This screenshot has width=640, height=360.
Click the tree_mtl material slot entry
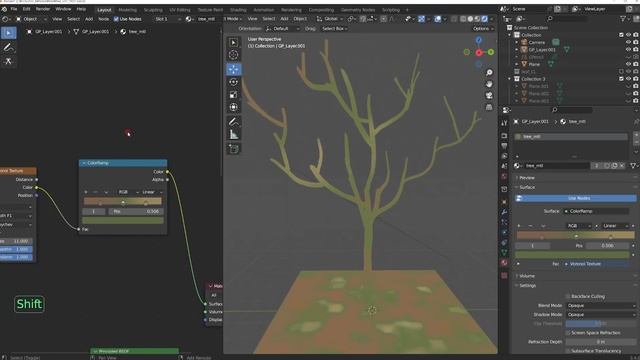click(x=571, y=137)
